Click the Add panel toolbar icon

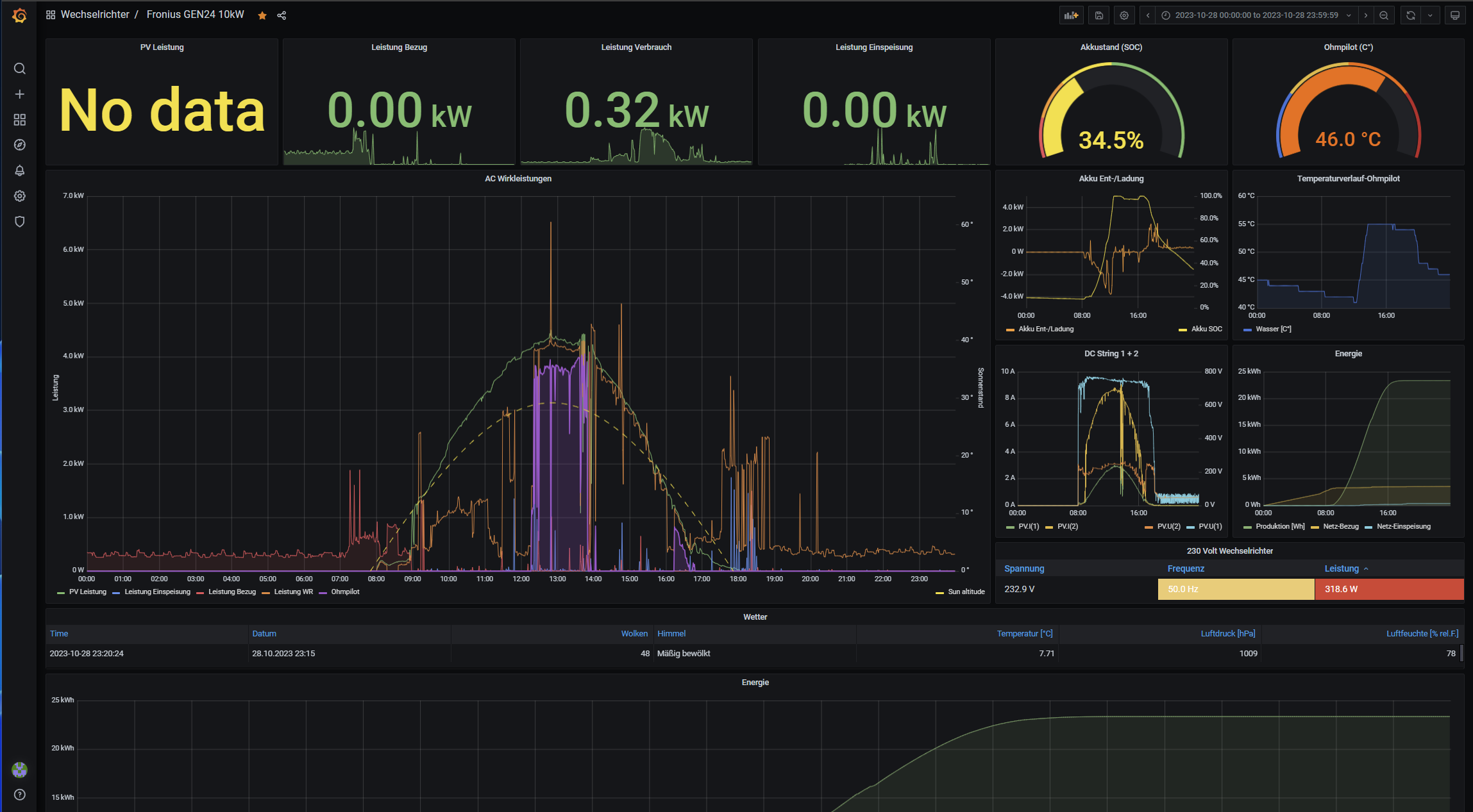[1071, 15]
